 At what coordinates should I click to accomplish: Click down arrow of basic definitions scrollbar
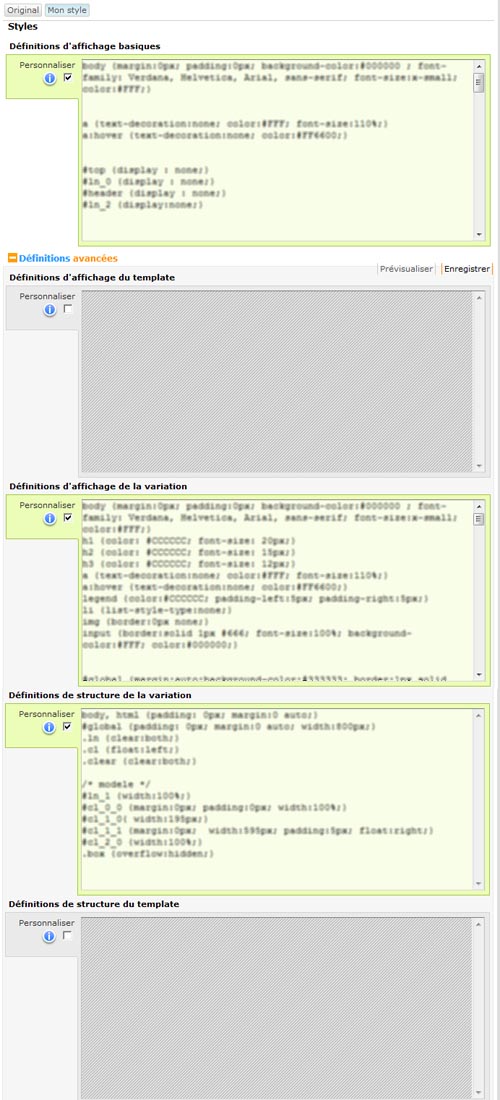tap(479, 234)
